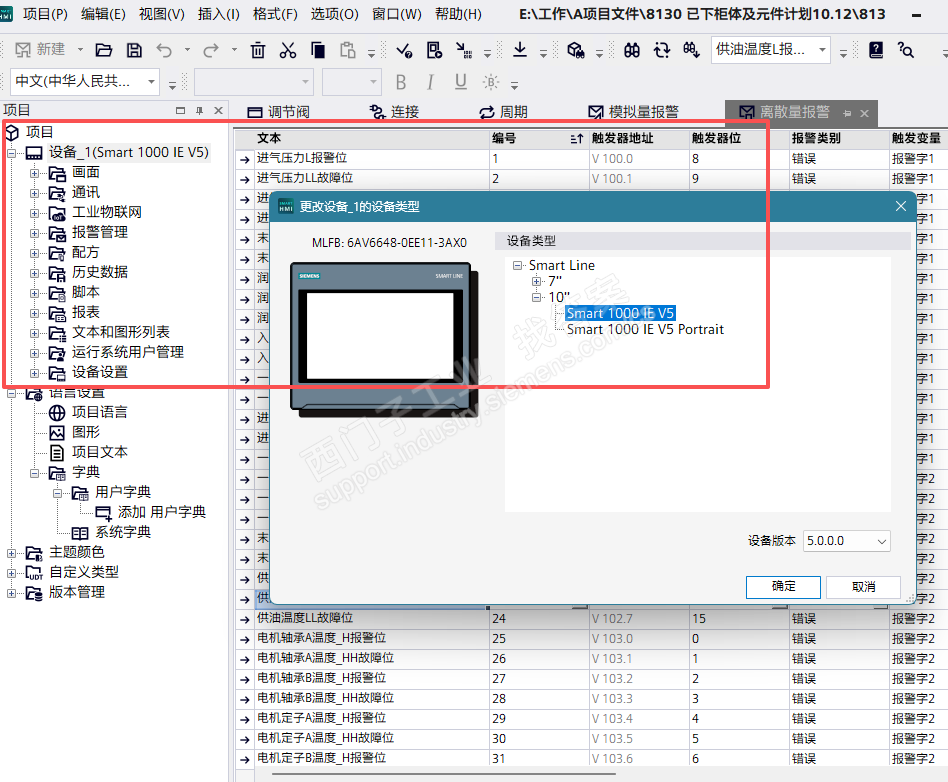Collapse the 10" device size node
948x782 pixels.
pos(536,298)
